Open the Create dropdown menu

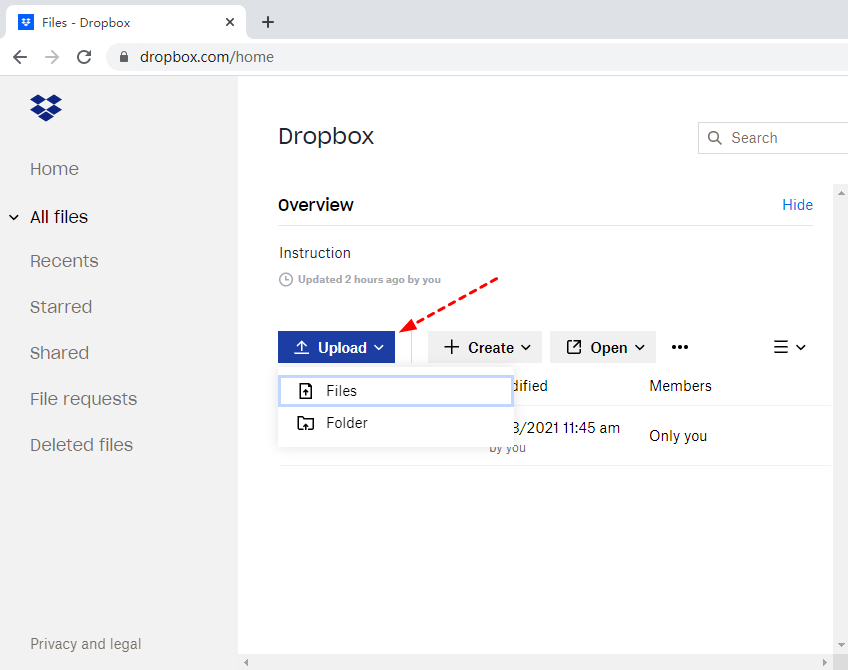pyautogui.click(x=486, y=347)
